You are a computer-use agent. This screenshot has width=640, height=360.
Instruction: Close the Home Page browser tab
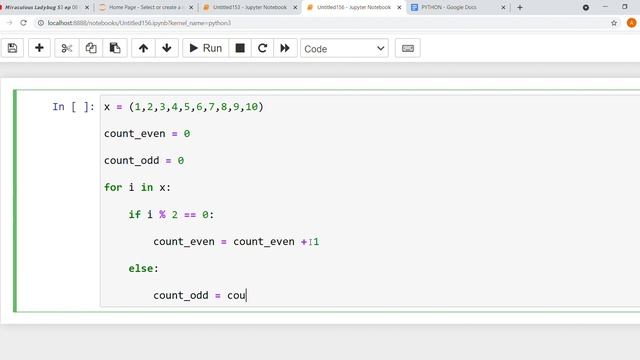[191, 7]
